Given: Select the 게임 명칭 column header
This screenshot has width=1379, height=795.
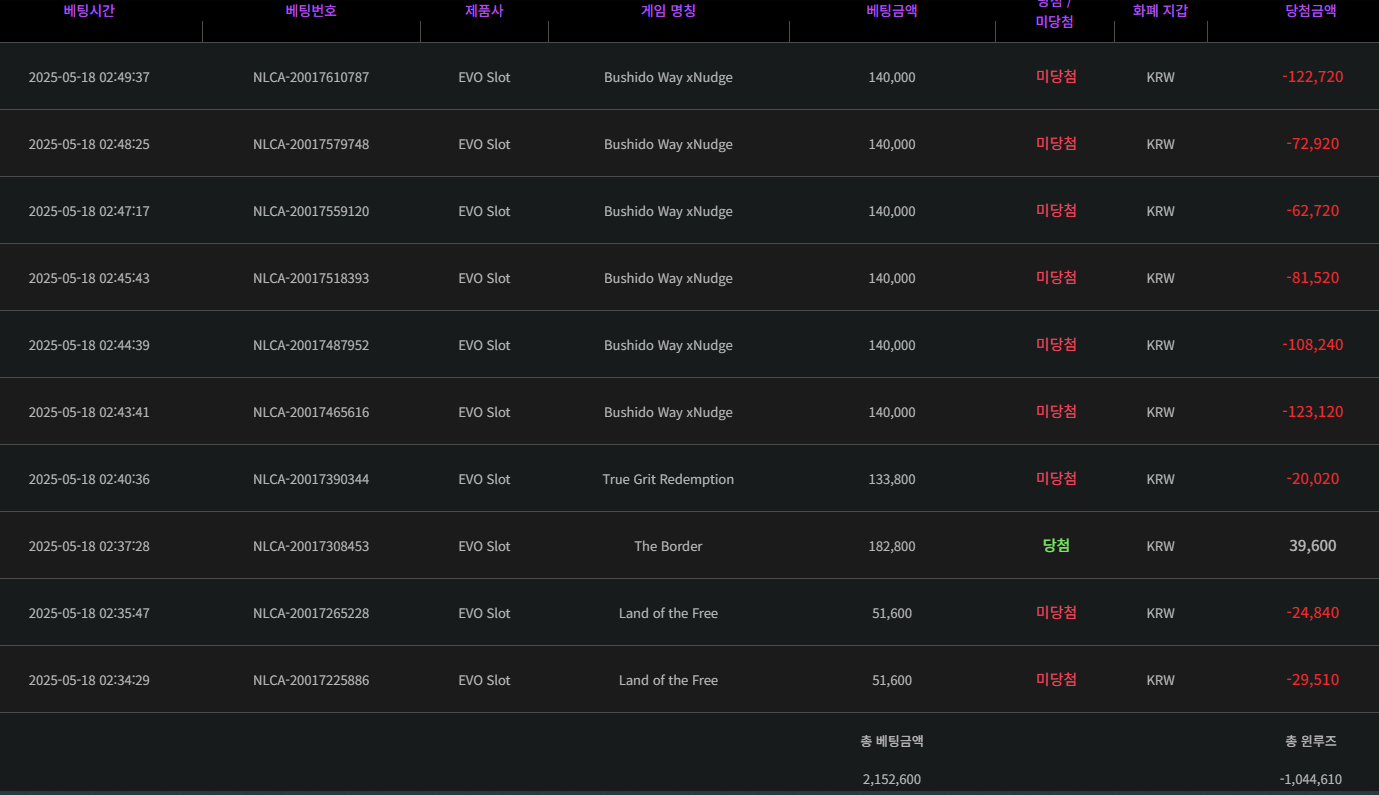Looking at the screenshot, I should click(668, 11).
